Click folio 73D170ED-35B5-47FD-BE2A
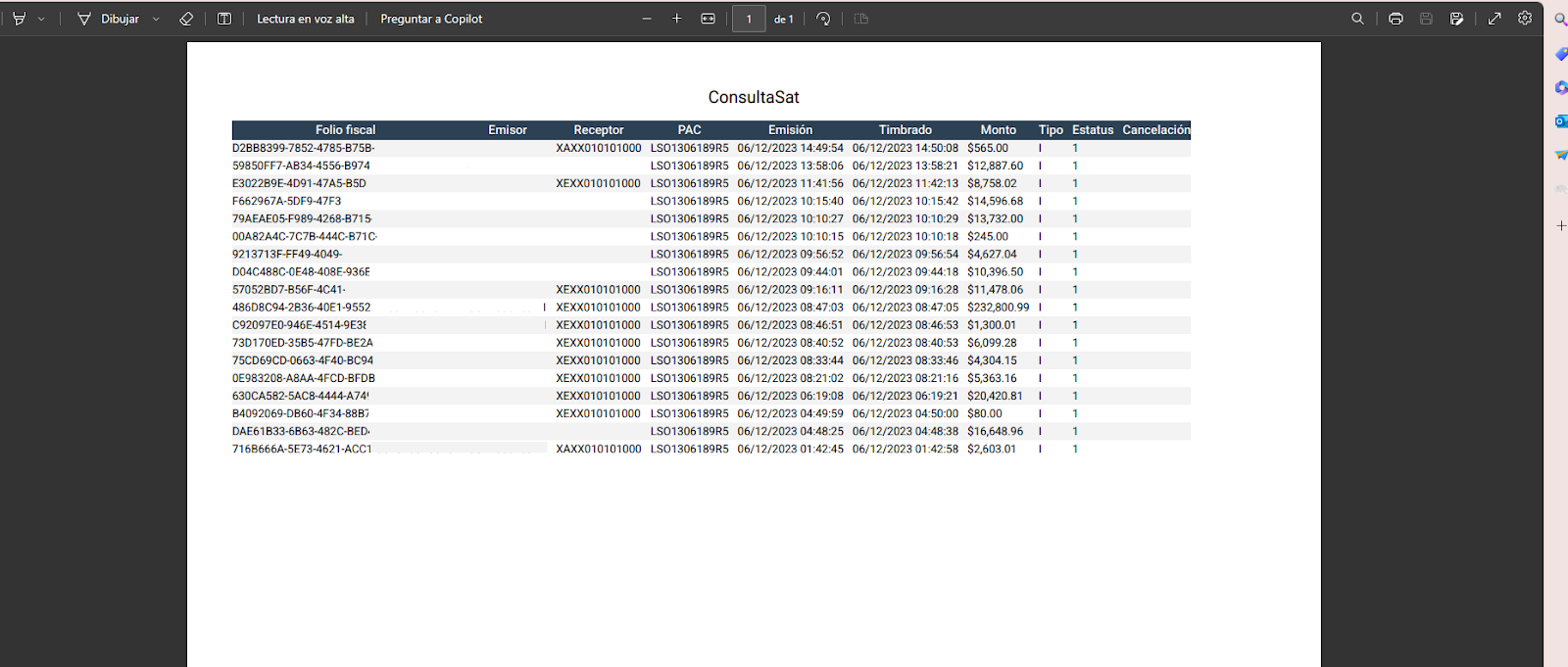The height and width of the screenshot is (667, 1568). (303, 343)
